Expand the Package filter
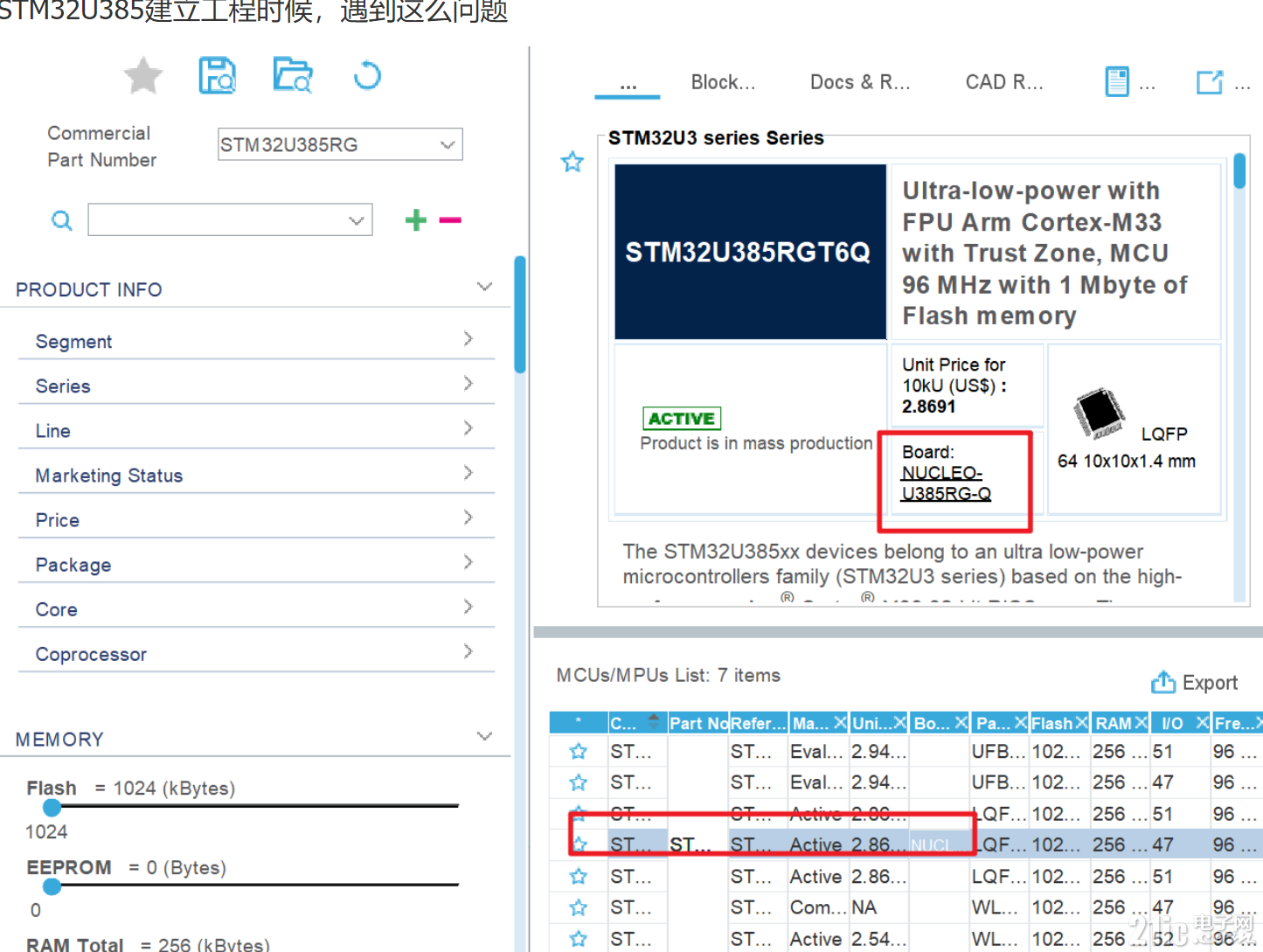 click(x=468, y=561)
